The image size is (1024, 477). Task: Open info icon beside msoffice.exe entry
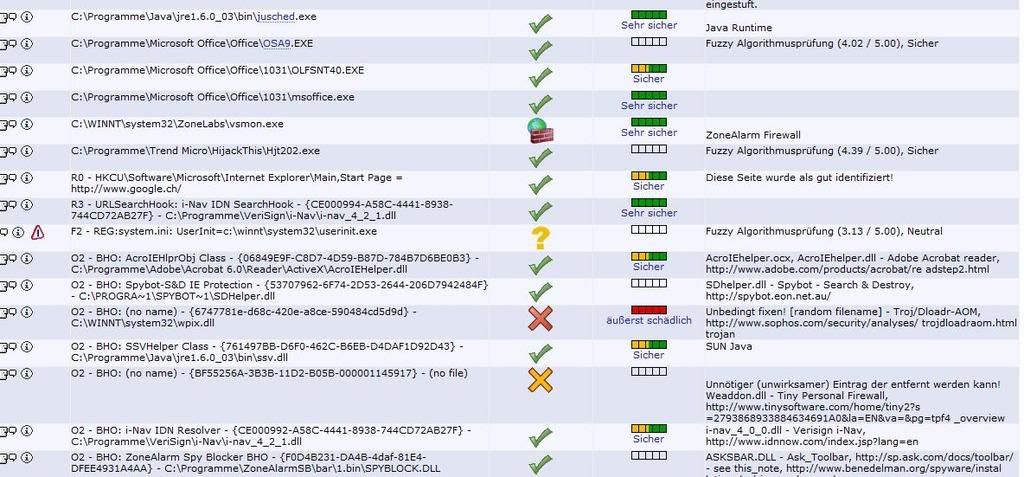click(x=27, y=98)
